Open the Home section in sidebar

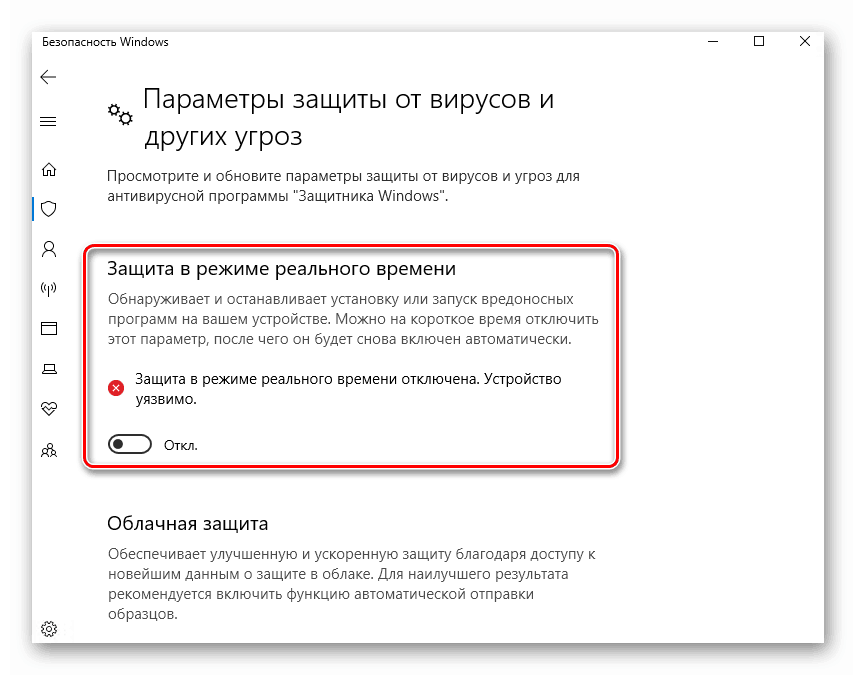[x=49, y=169]
